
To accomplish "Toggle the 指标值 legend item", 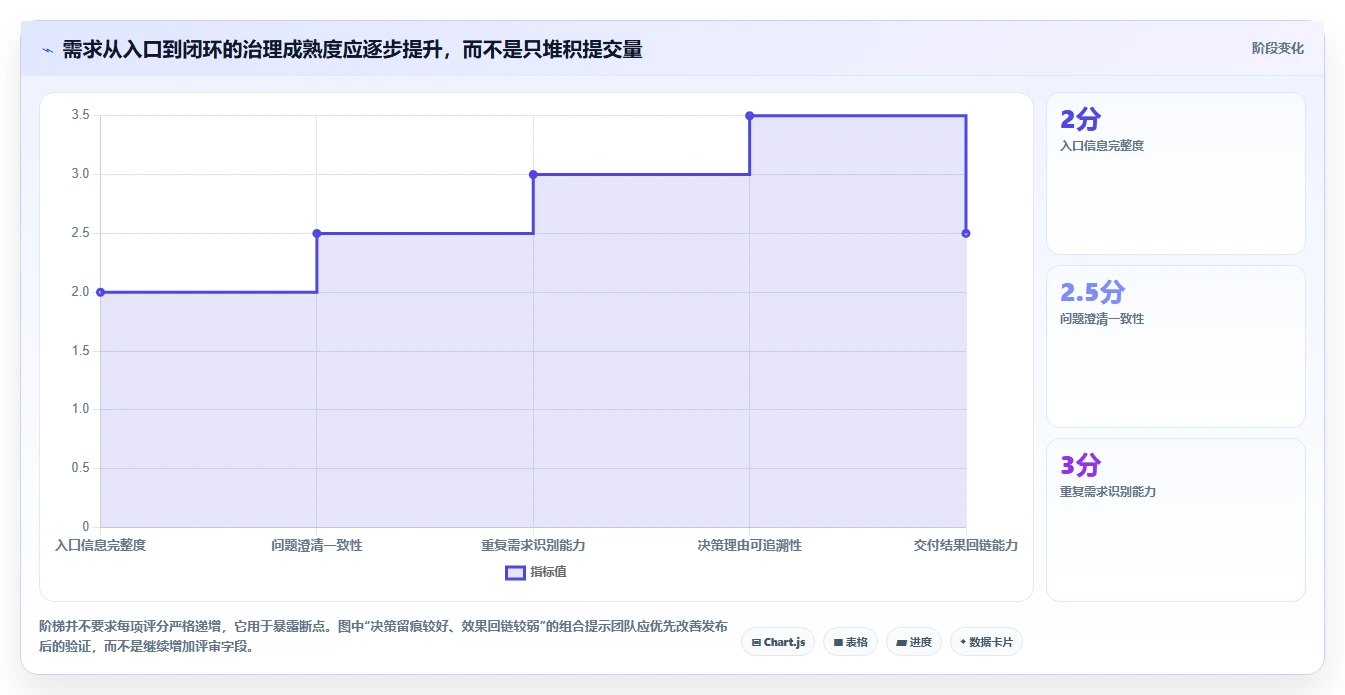I will tap(536, 572).
